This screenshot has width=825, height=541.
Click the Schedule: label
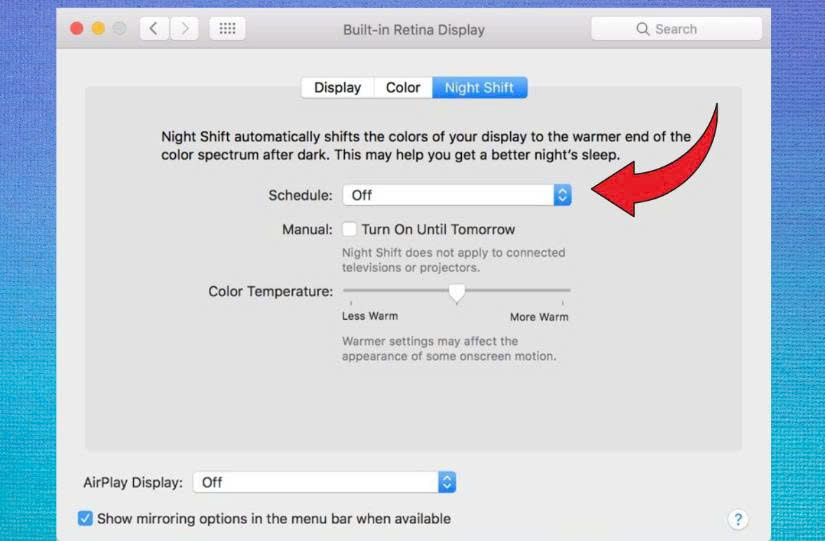300,195
